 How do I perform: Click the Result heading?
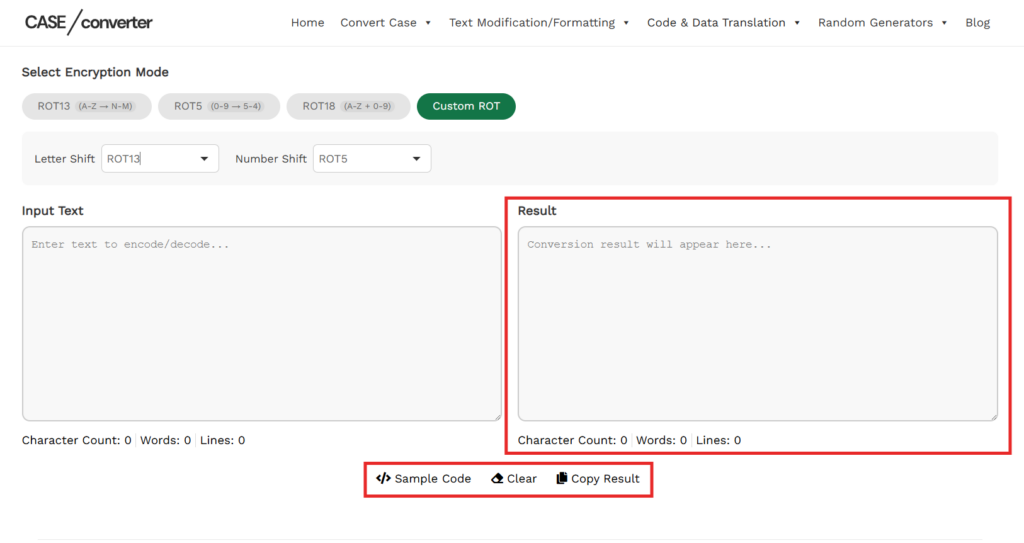click(x=537, y=210)
